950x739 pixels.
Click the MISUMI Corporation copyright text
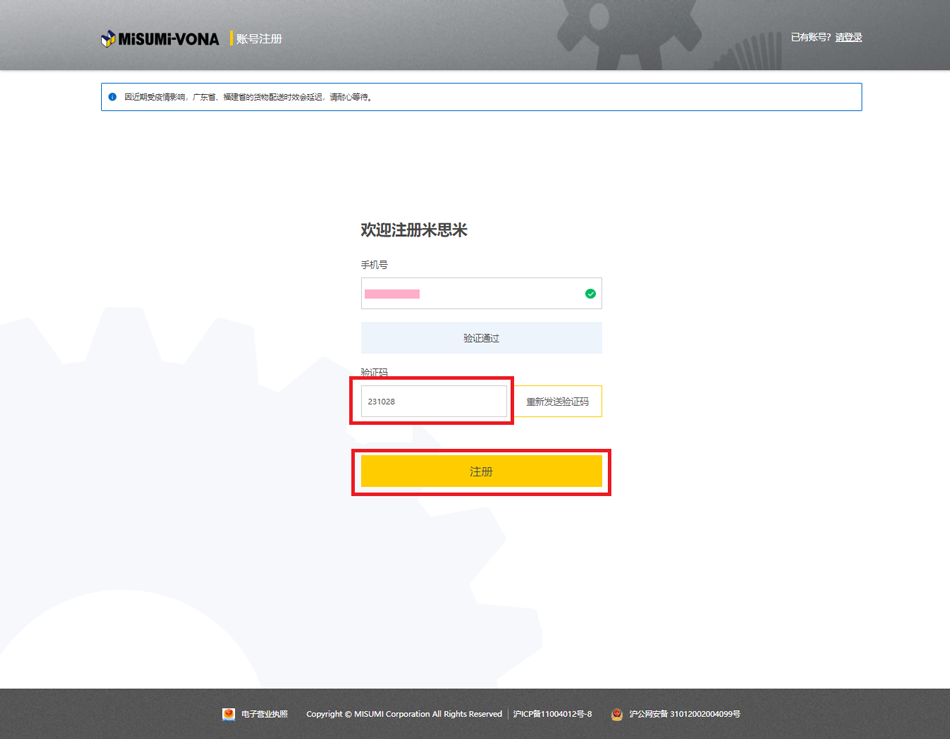404,714
